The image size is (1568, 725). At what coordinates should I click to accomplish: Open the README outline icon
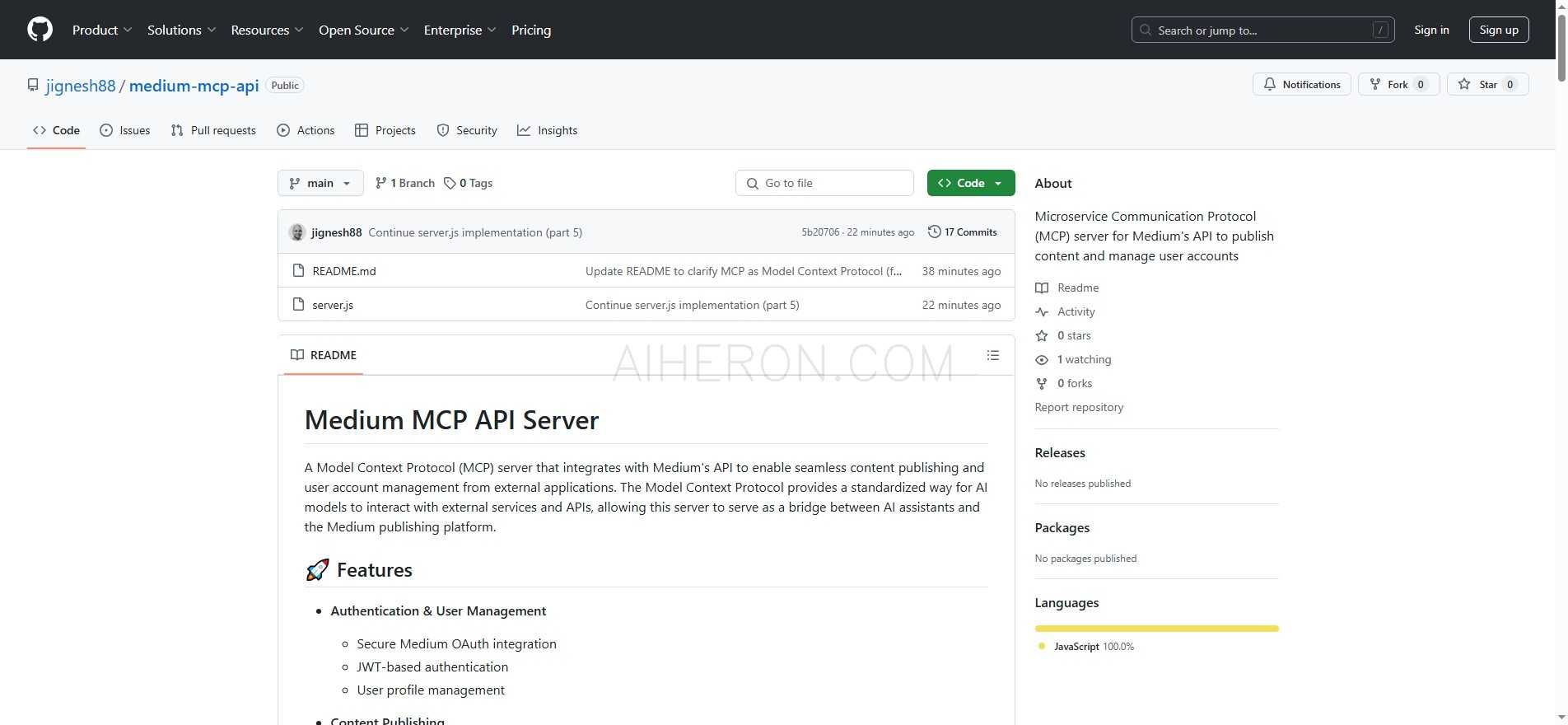coord(993,355)
